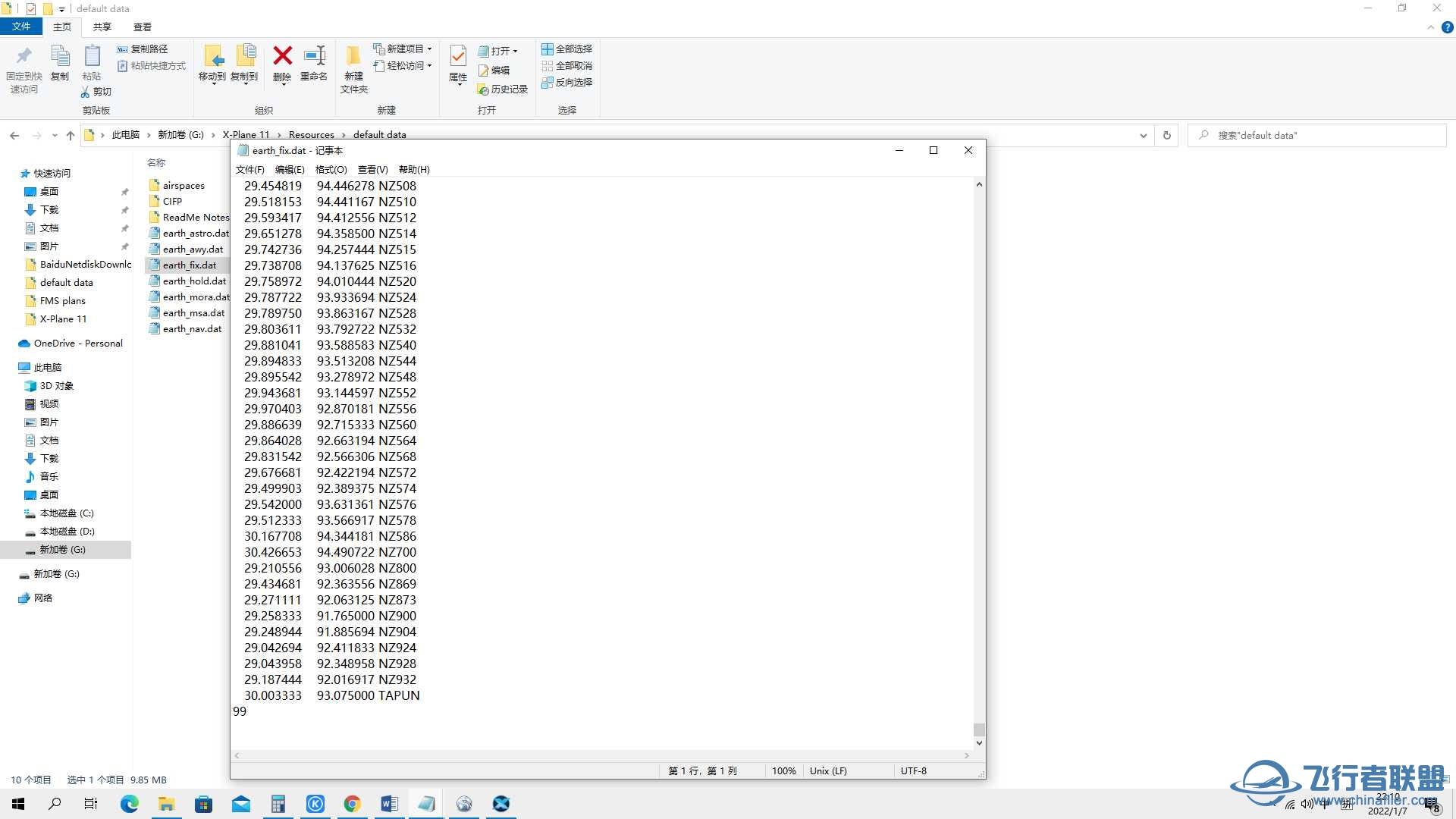This screenshot has height=819, width=1456.
Task: Open the File tab in Explorer
Action: (x=21, y=27)
